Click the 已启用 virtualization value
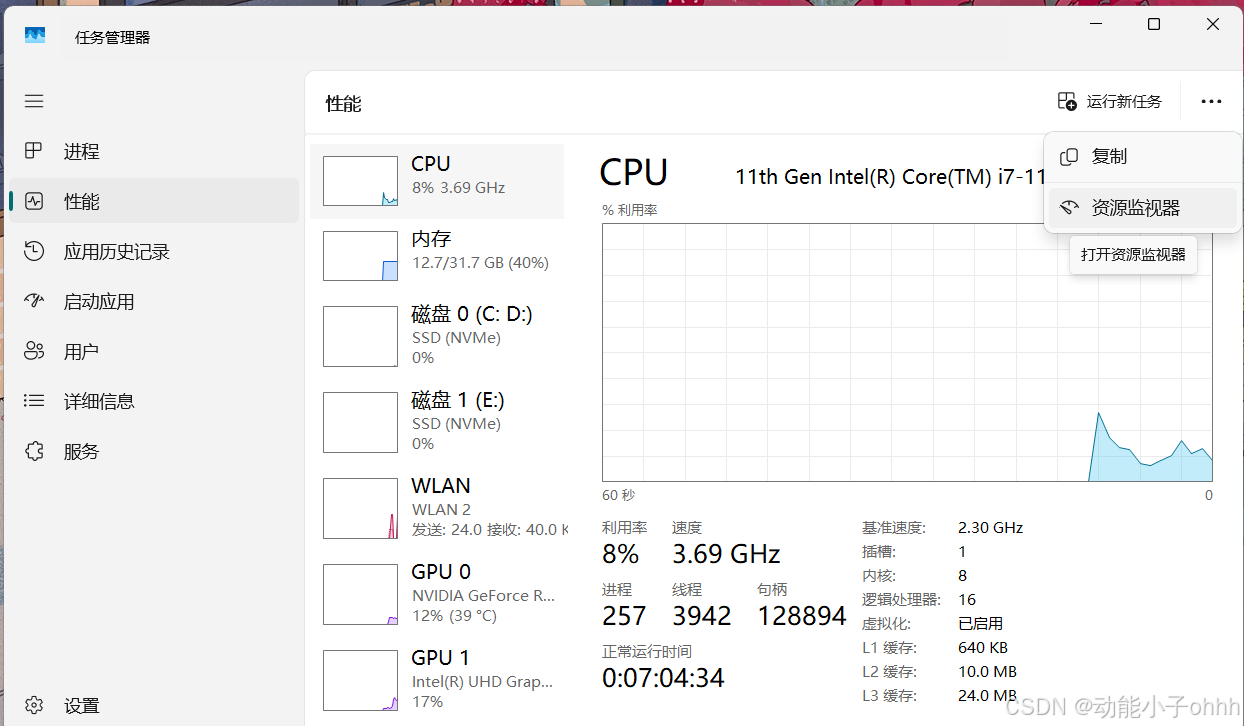Viewport: 1244px width, 726px height. pyautogui.click(x=980, y=623)
